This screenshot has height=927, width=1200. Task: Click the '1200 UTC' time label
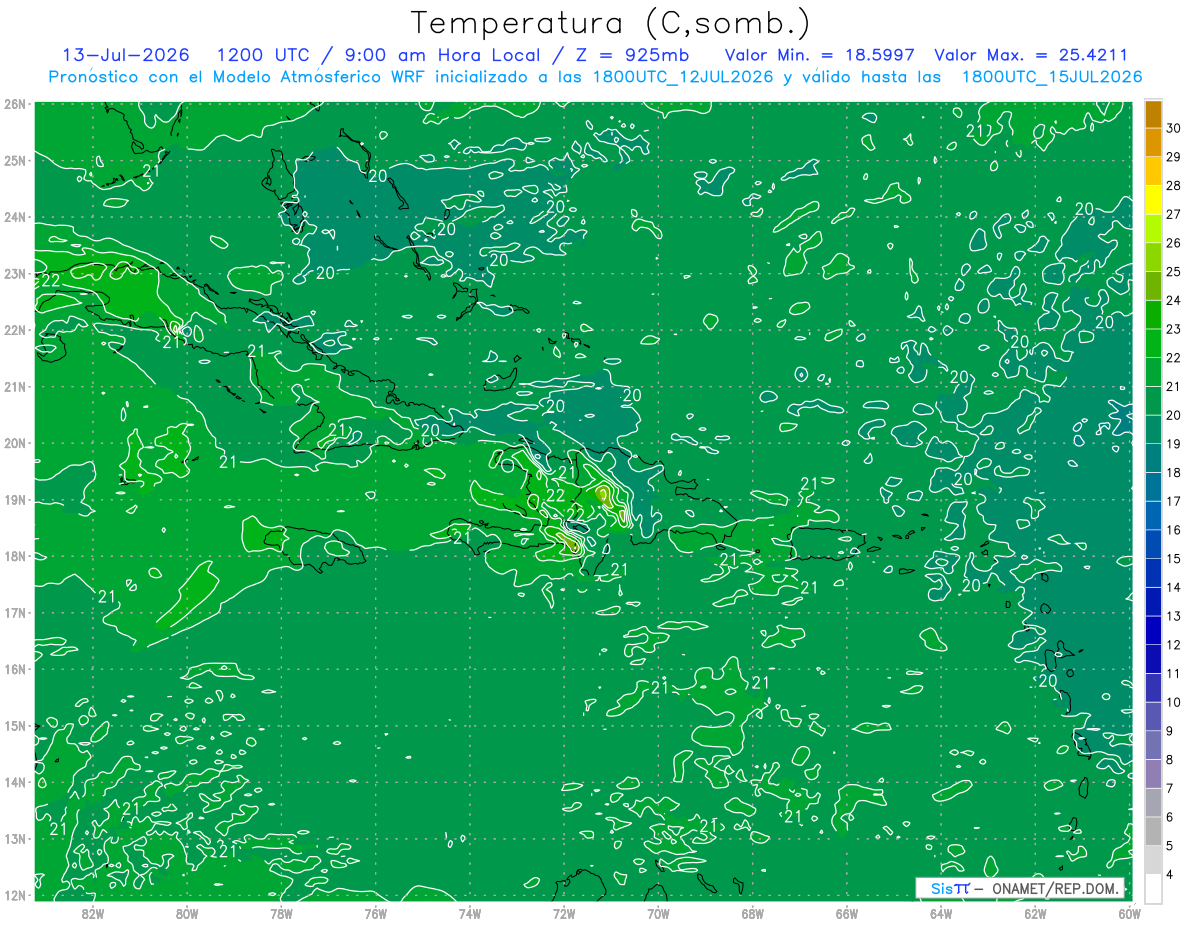pyautogui.click(x=263, y=55)
